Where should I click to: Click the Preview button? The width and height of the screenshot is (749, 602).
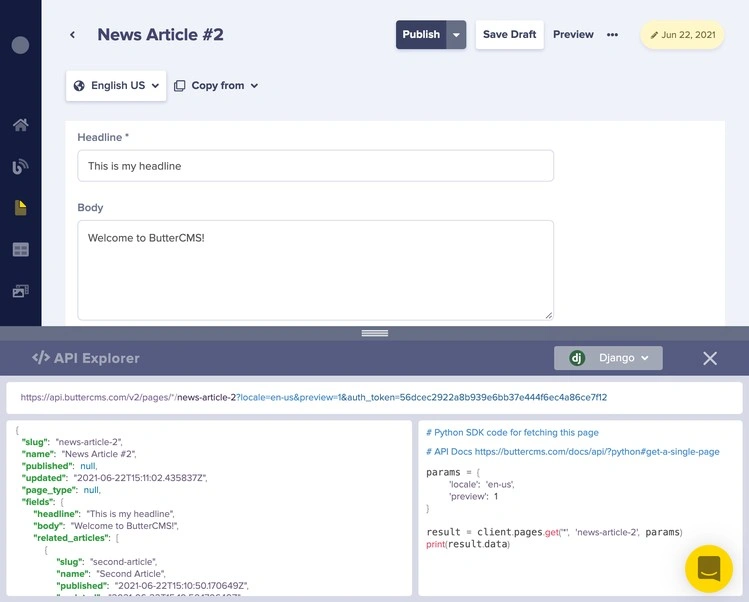click(573, 34)
